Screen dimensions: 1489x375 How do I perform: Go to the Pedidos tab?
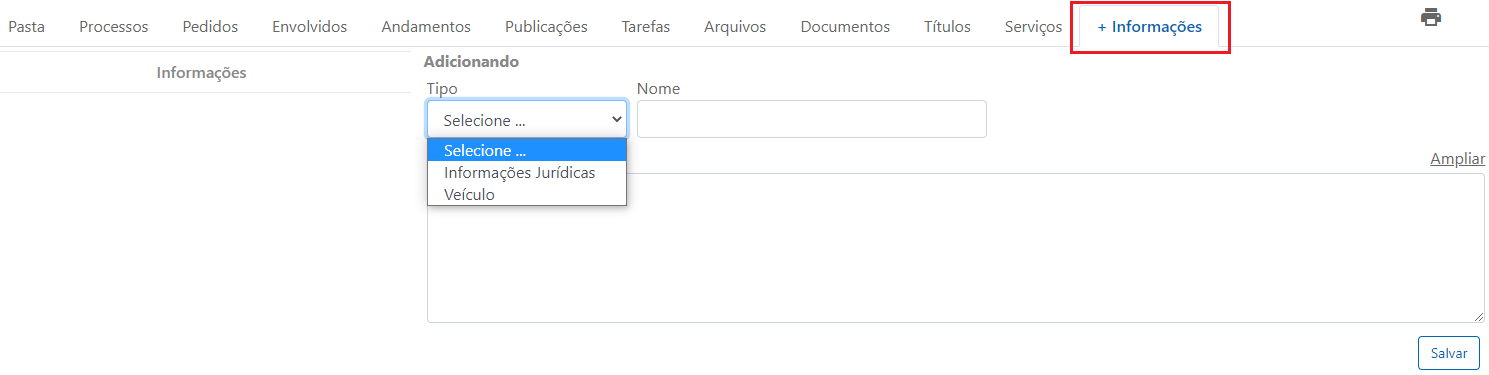click(x=210, y=27)
